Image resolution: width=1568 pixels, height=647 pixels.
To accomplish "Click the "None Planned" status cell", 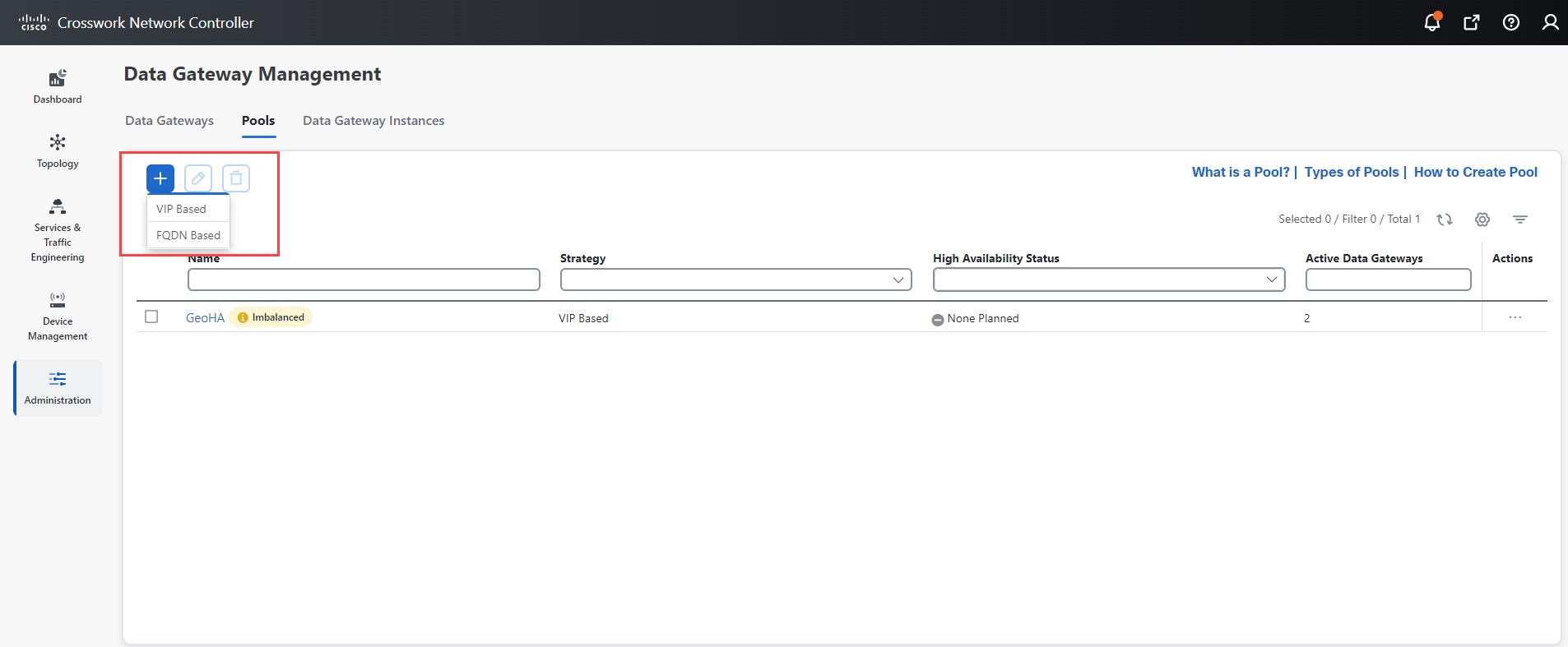I will (x=975, y=318).
